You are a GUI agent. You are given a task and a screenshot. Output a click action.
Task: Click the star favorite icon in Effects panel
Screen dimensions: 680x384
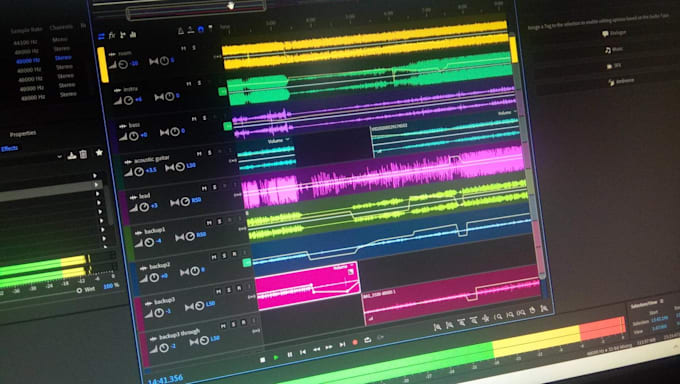click(x=99, y=152)
